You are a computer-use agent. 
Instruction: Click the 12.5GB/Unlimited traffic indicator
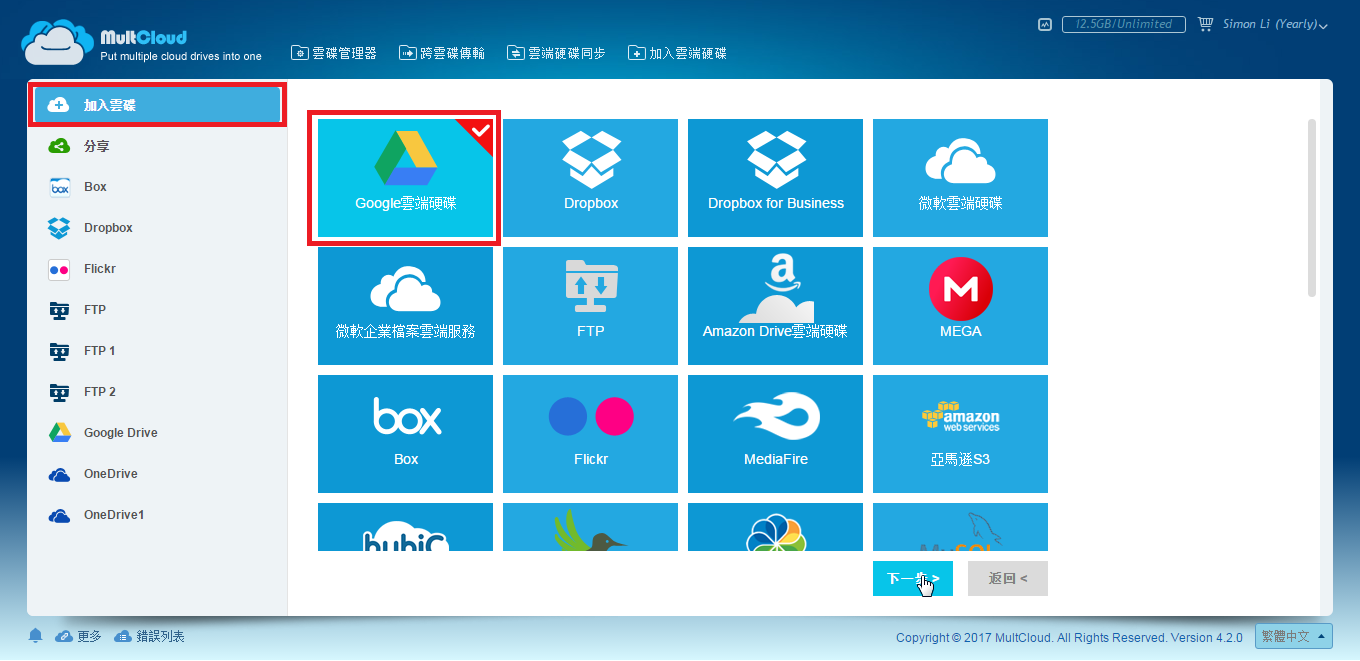[1124, 24]
